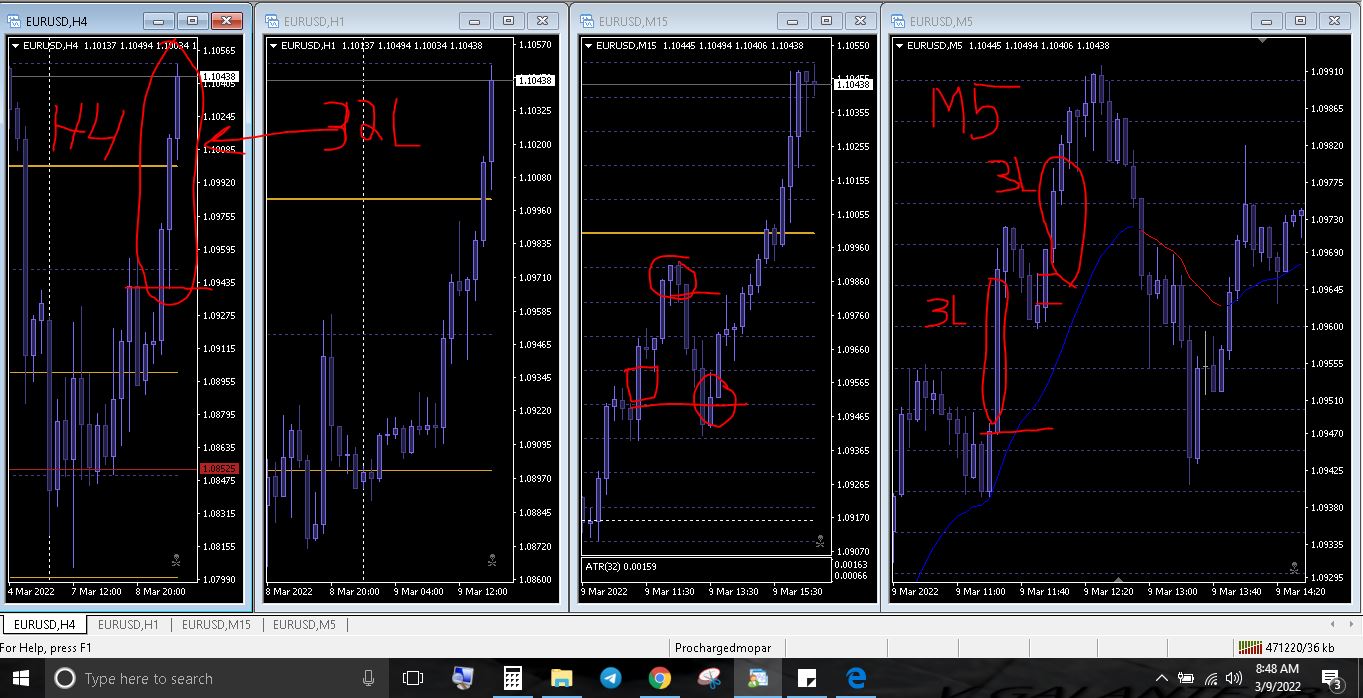Click the ATR(32) 0.00159 indicator label
The height and width of the screenshot is (698, 1363).
621,567
